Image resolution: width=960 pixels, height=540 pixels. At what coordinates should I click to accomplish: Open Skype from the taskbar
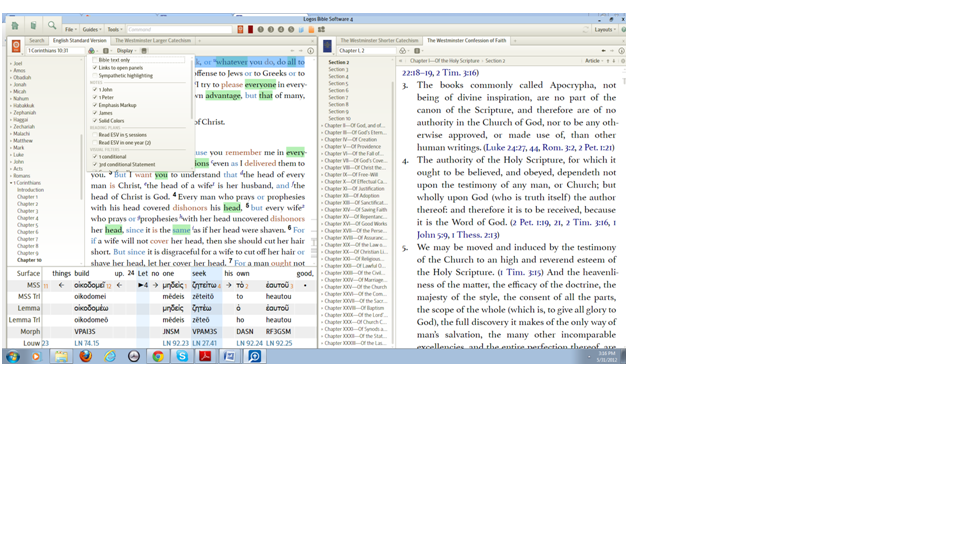click(182, 356)
